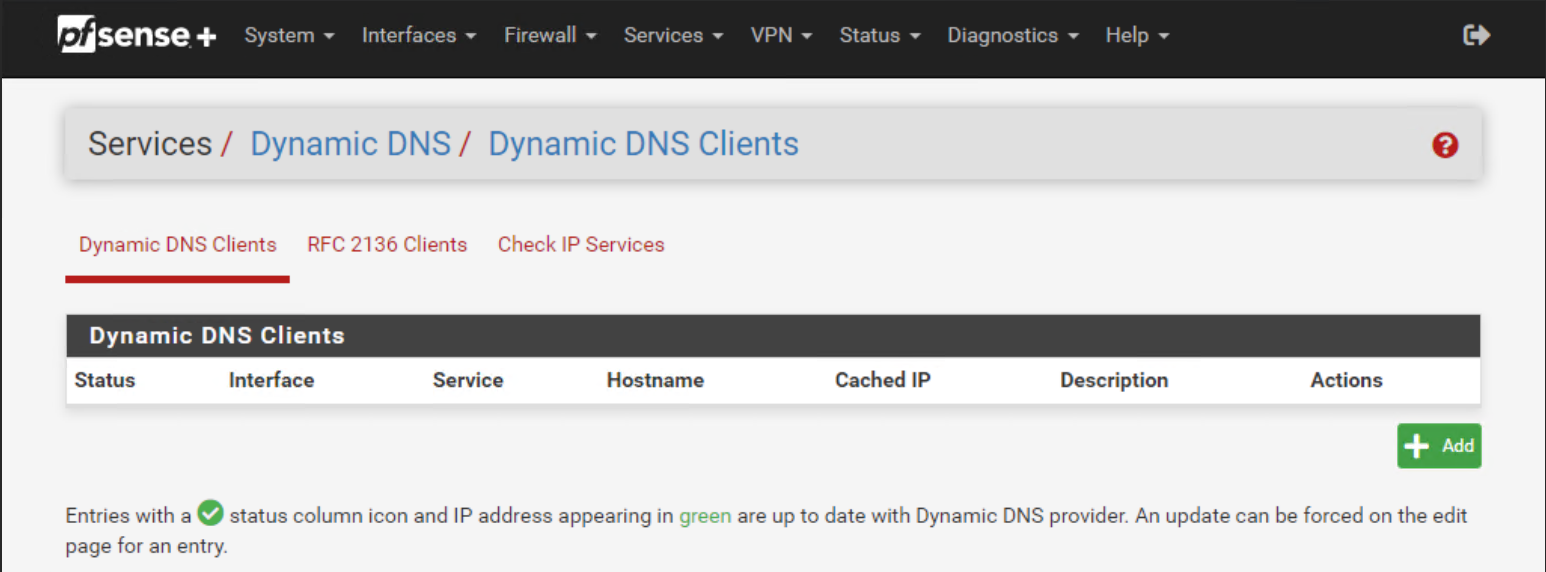The width and height of the screenshot is (1546, 572).
Task: Expand the Help menu
Action: click(1136, 35)
